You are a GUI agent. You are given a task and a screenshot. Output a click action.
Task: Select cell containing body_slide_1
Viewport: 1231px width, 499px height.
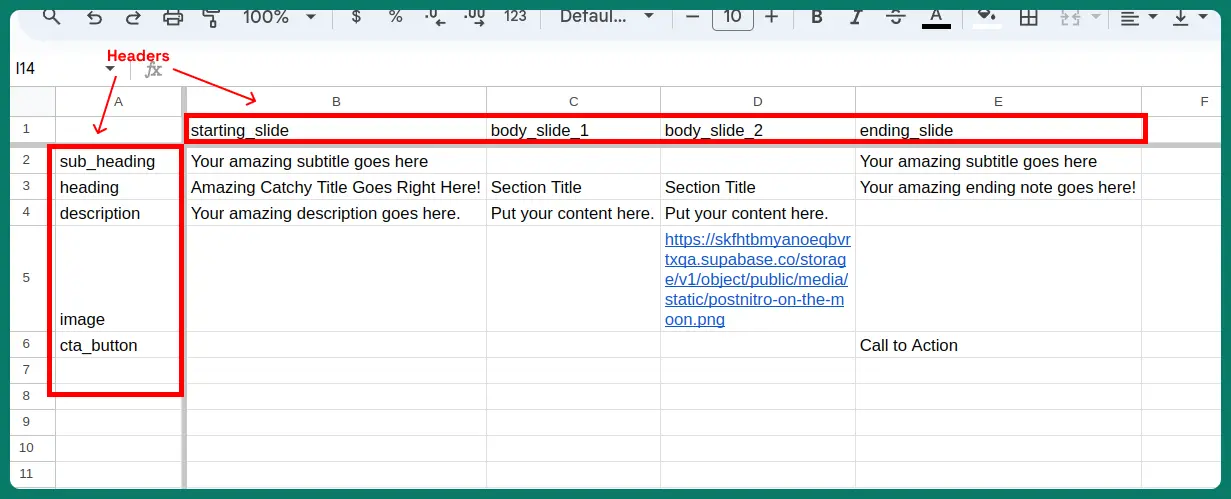coord(573,130)
